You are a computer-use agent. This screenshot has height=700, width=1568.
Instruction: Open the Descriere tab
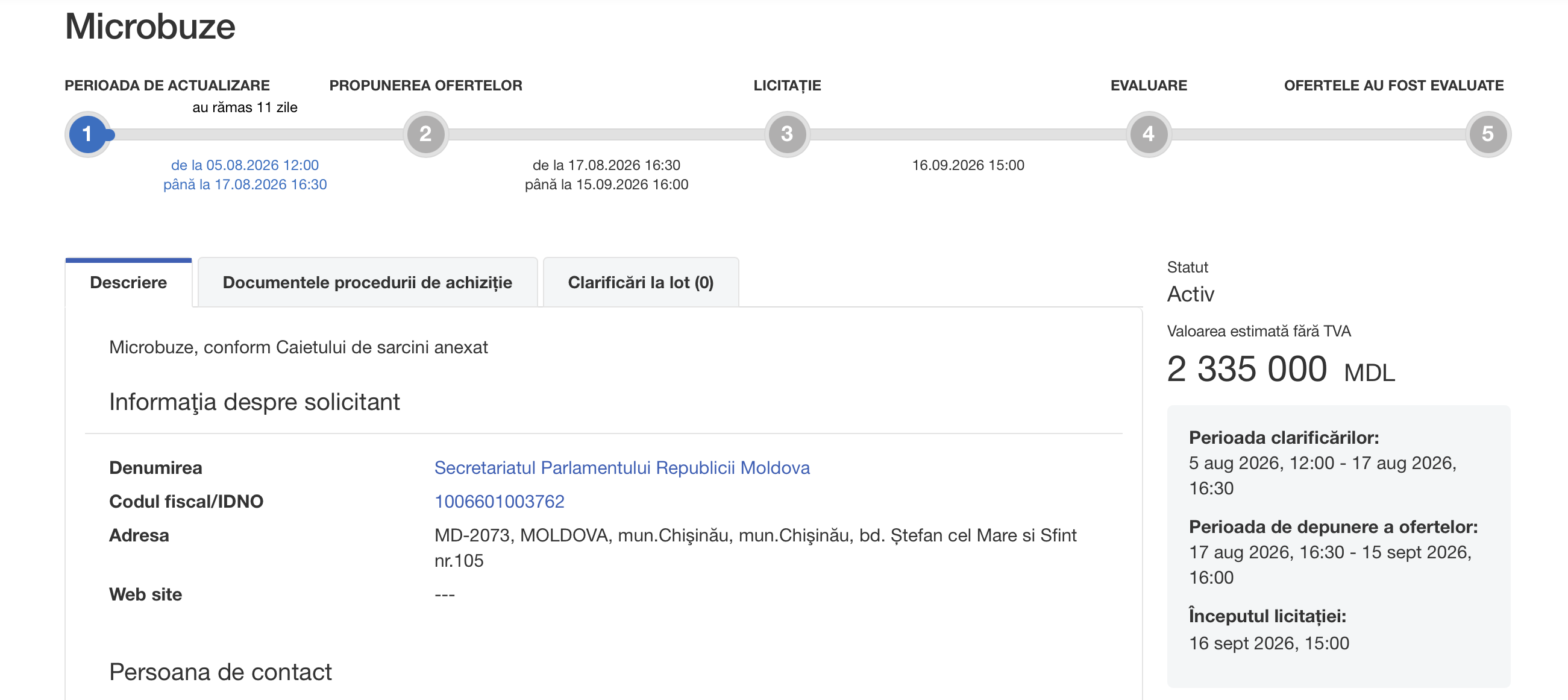128,283
